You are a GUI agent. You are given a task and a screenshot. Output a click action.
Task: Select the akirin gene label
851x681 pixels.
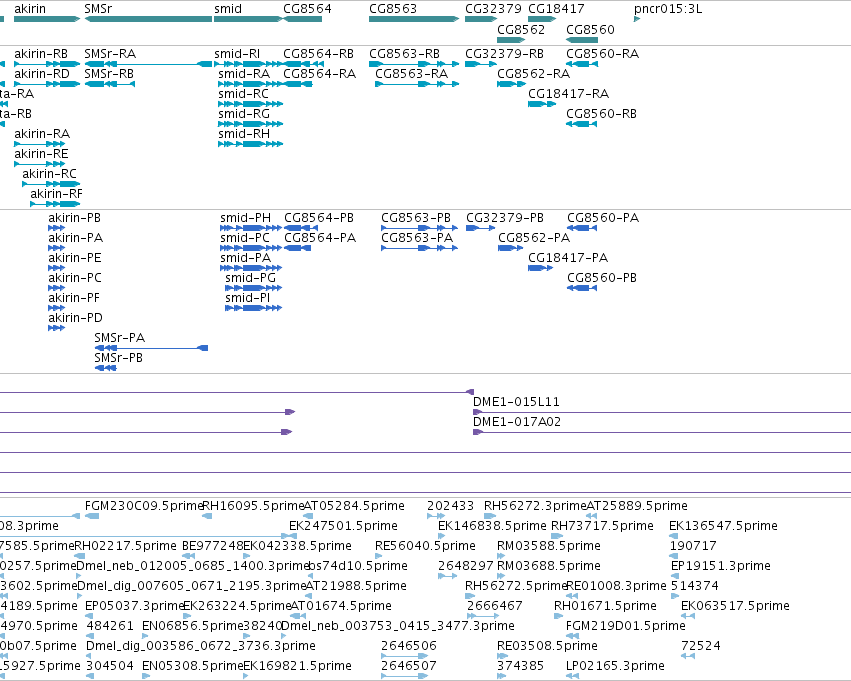click(x=30, y=9)
